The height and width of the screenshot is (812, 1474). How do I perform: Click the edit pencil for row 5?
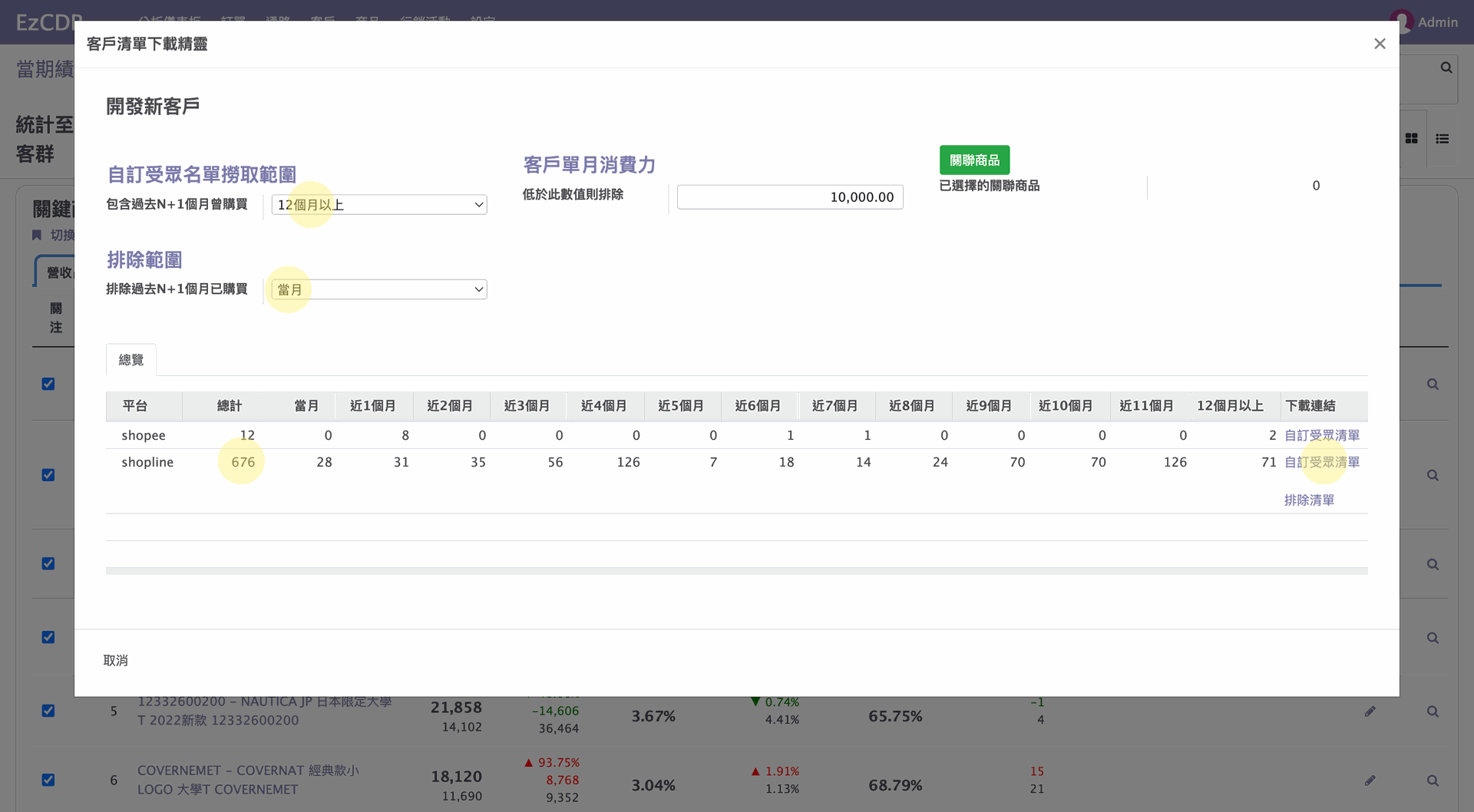point(1370,711)
